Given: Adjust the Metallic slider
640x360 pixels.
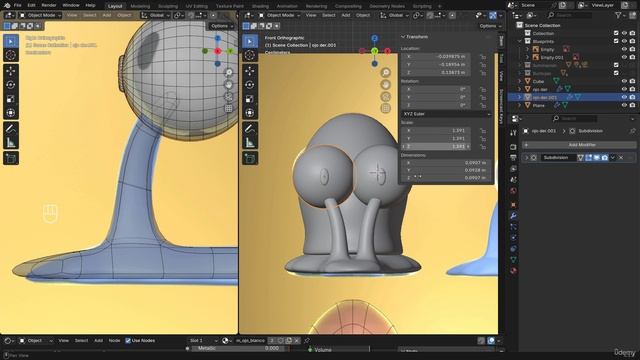Looking at the screenshot, I should (x=238, y=348).
